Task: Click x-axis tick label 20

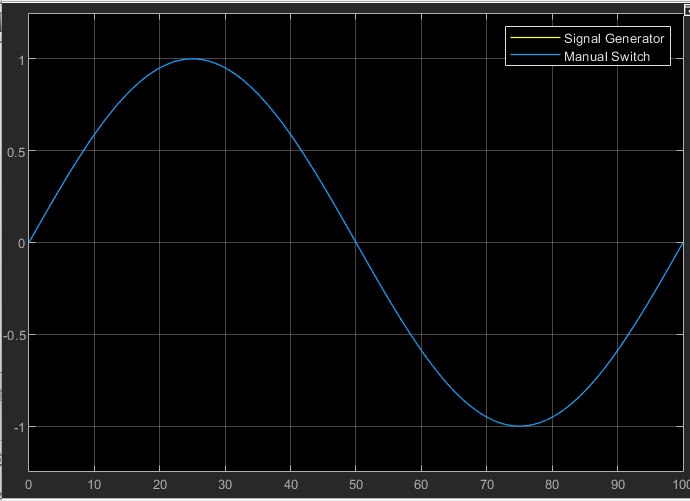Action: tap(160, 485)
